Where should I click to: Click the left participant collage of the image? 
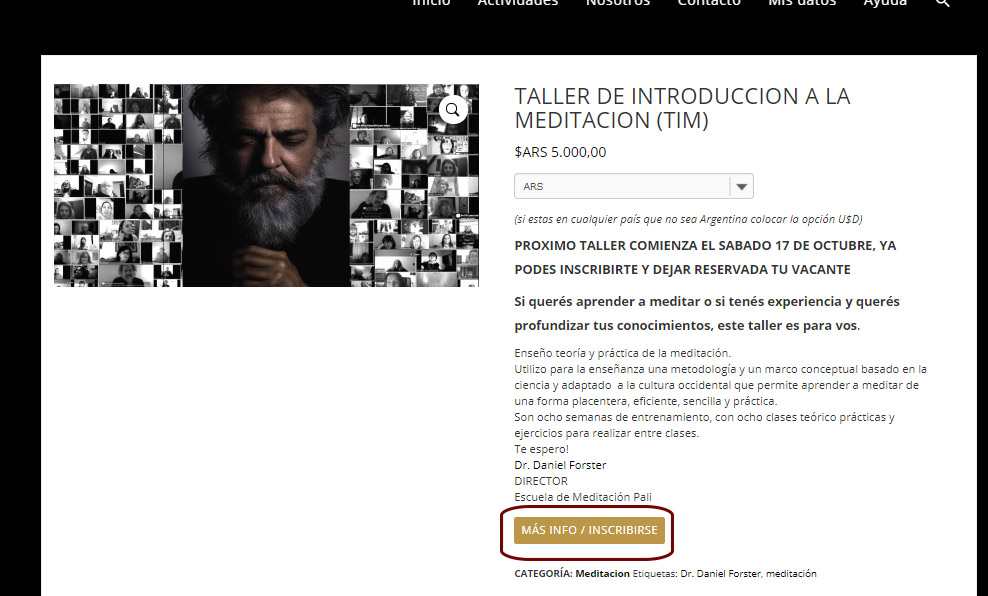[118, 185]
